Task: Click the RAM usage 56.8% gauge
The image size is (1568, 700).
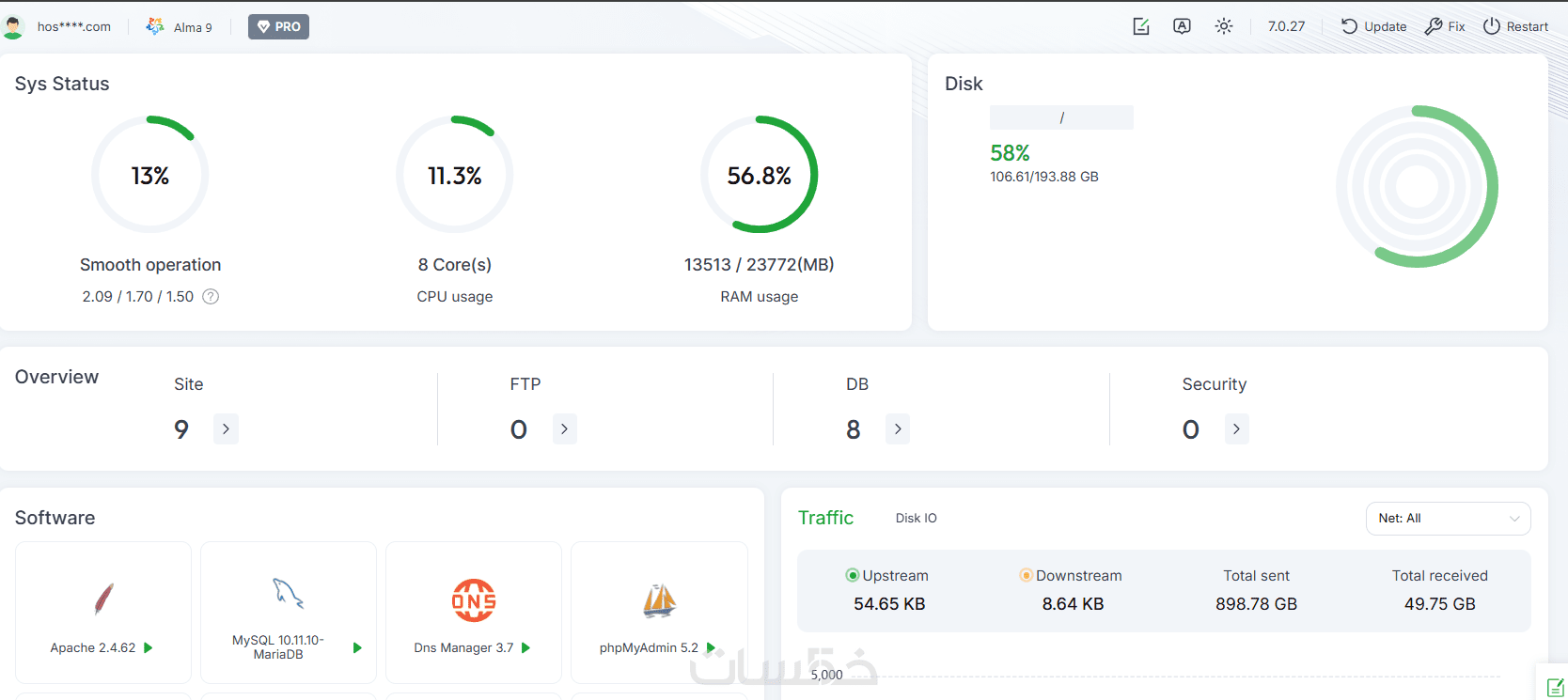Action: click(x=760, y=175)
